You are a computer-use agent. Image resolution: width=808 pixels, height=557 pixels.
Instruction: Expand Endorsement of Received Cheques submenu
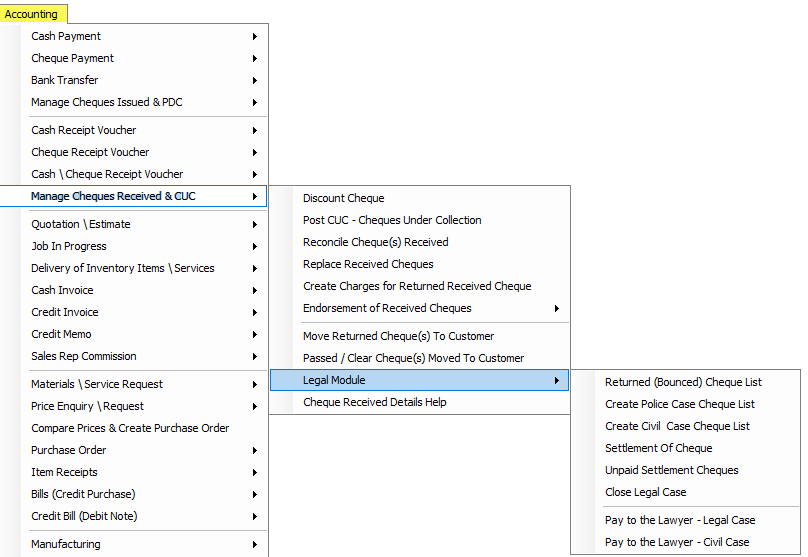point(419,308)
